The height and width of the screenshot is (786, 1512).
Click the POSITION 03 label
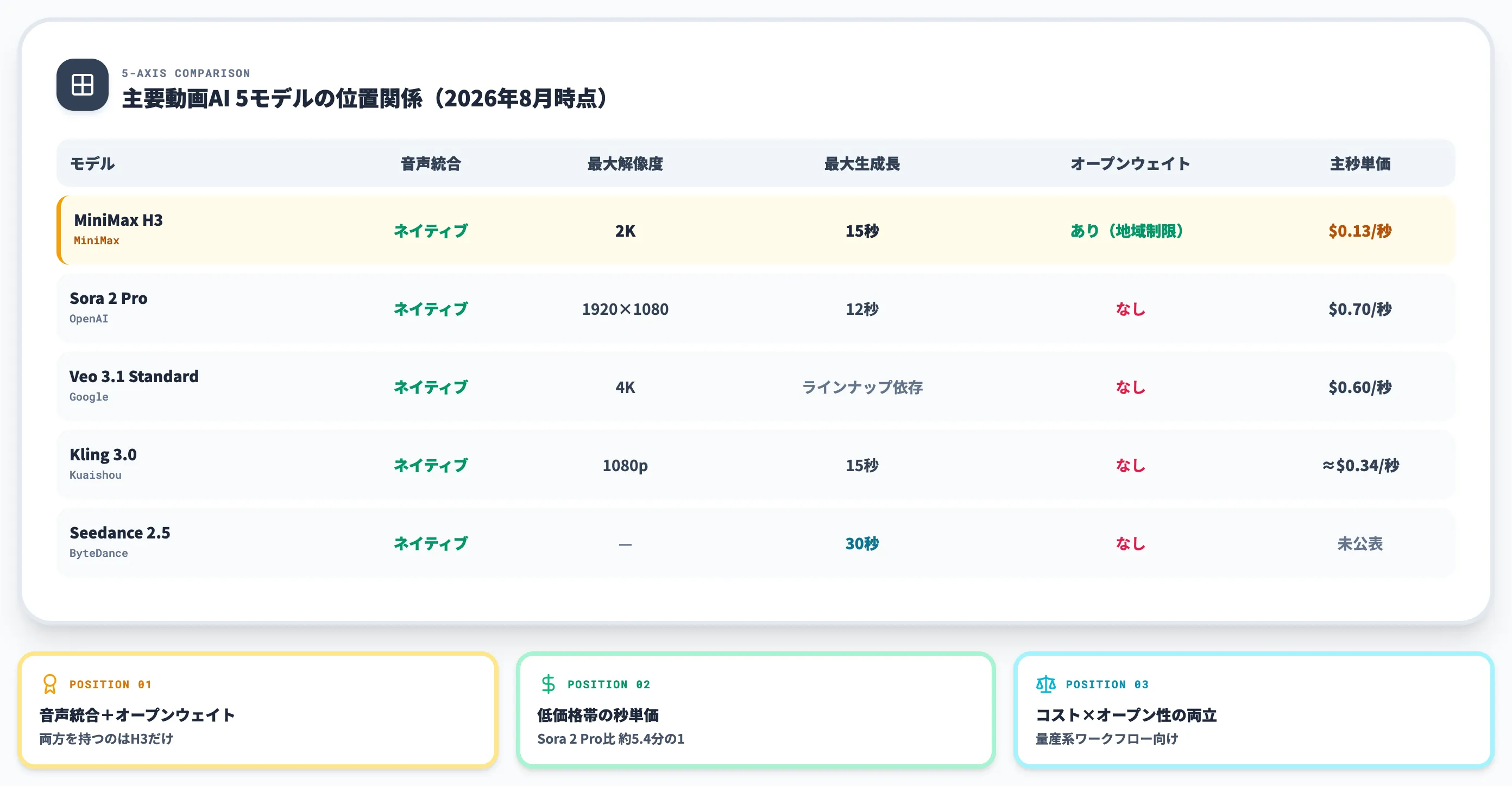point(1107,684)
